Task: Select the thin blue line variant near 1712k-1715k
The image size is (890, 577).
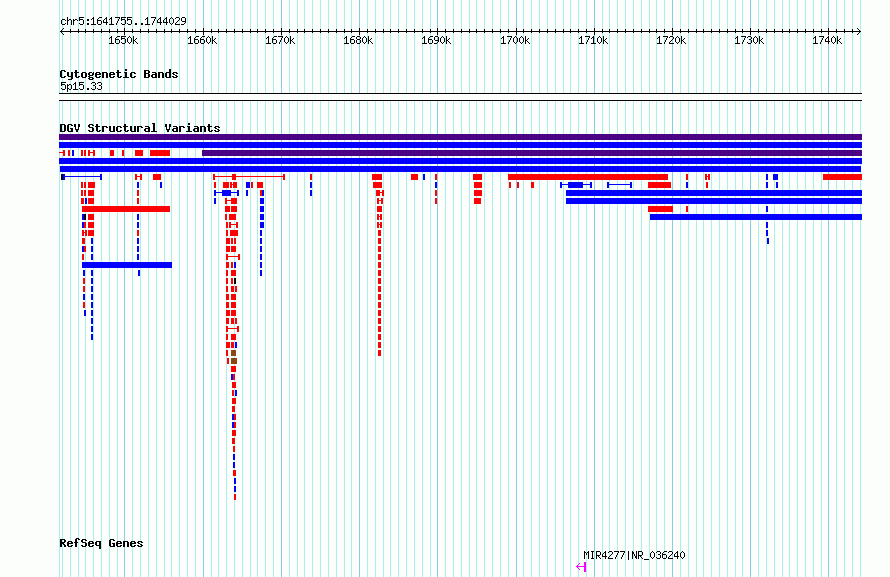Action: pos(619,185)
